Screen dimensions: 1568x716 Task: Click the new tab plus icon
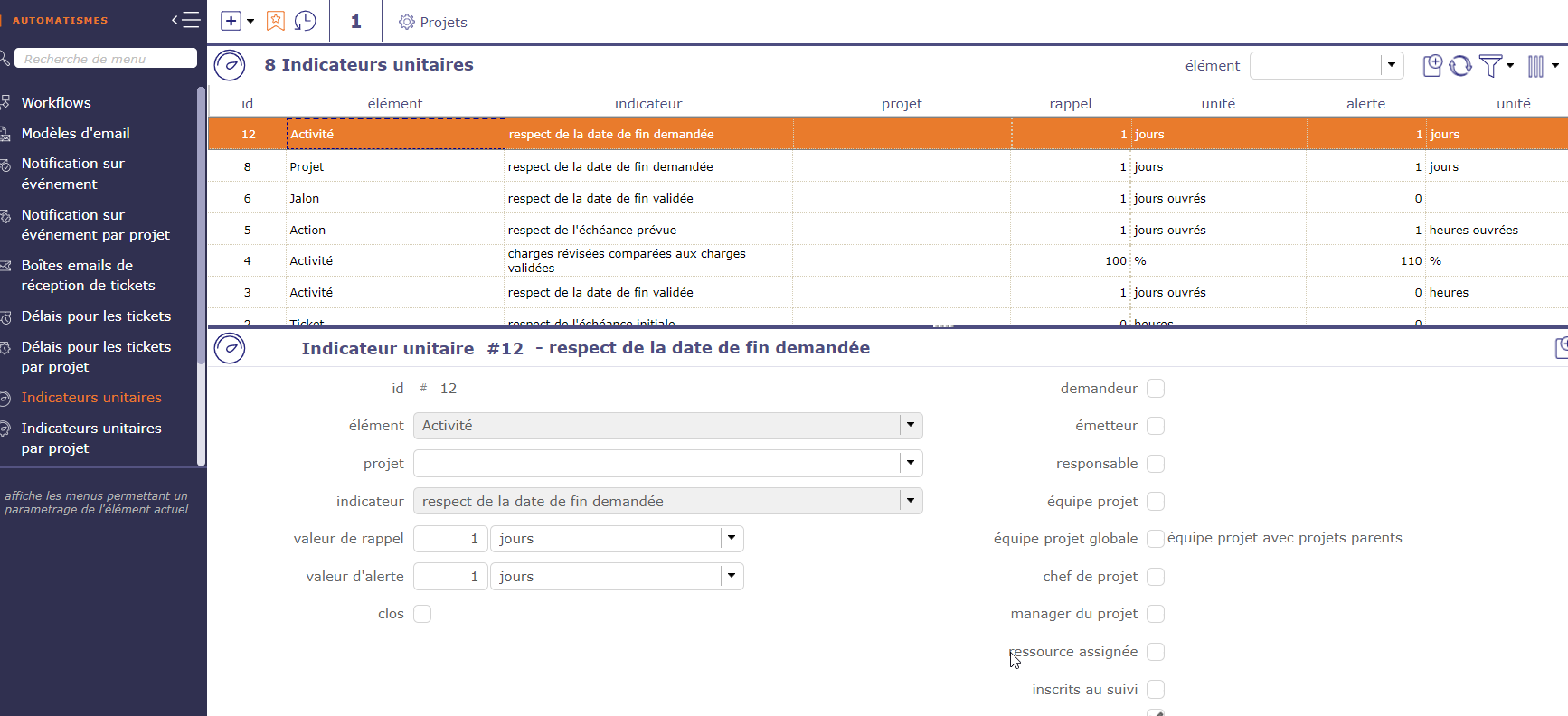231,22
